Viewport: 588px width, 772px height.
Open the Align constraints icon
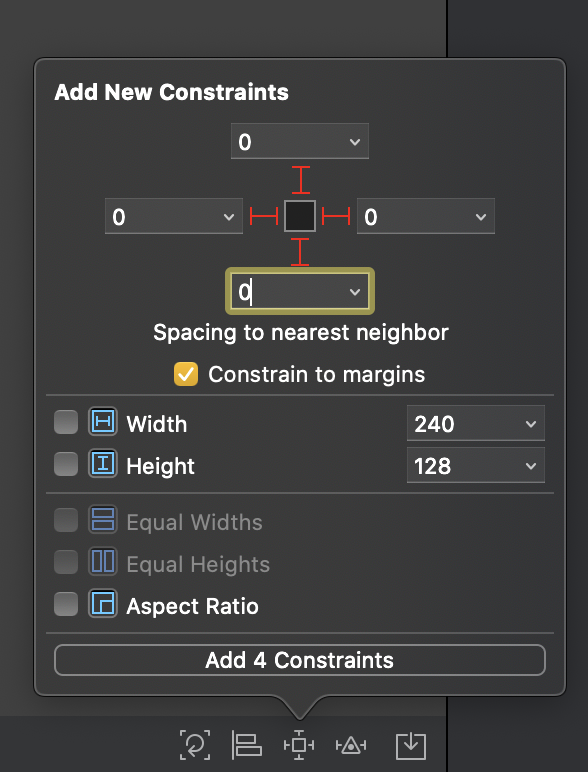246,745
